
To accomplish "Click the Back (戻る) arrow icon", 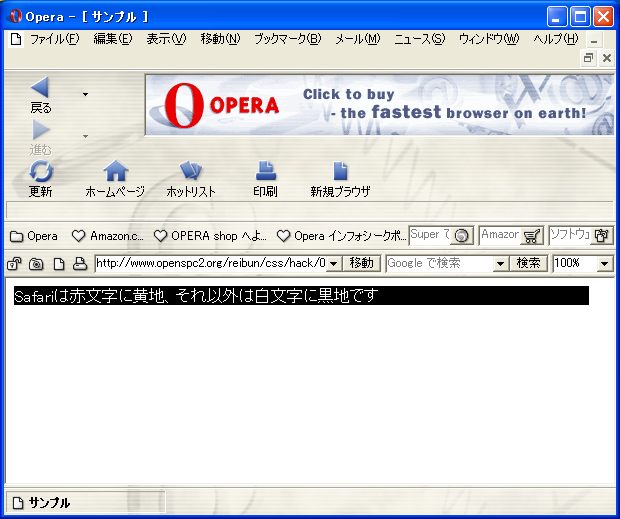I will [40, 87].
